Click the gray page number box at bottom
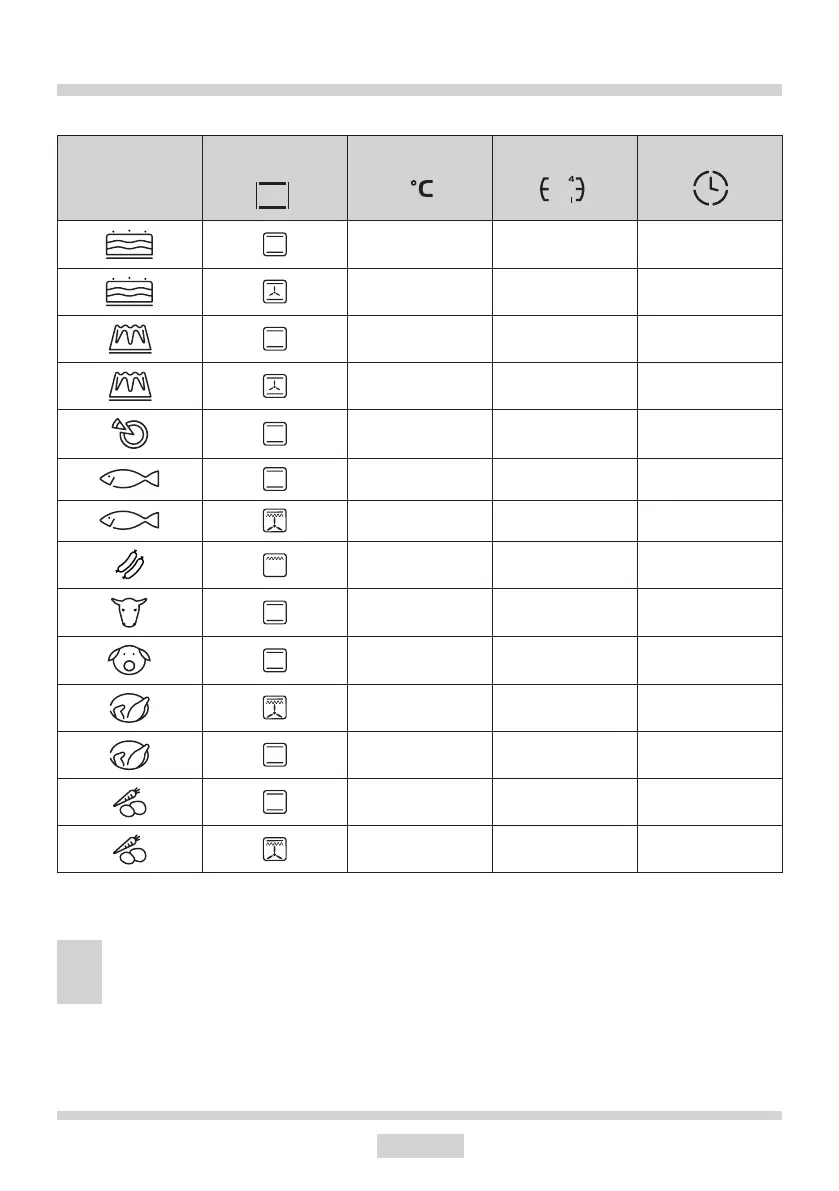 [x=420, y=1145]
